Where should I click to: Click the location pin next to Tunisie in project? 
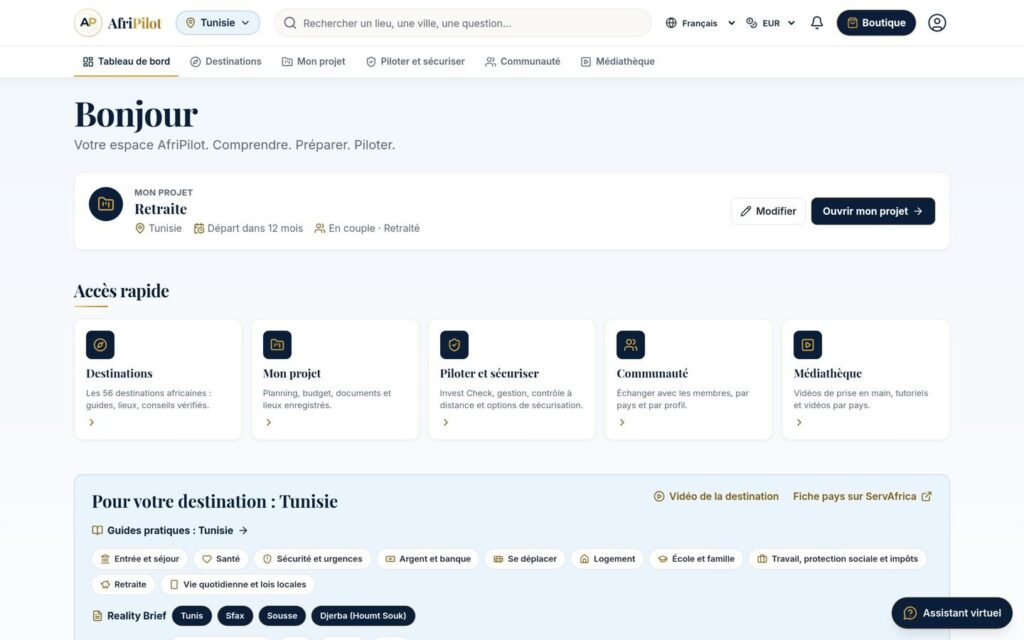pyautogui.click(x=140, y=229)
